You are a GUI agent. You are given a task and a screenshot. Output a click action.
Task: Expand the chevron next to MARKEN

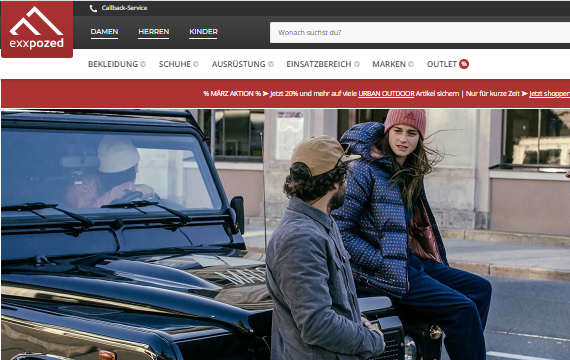click(411, 64)
